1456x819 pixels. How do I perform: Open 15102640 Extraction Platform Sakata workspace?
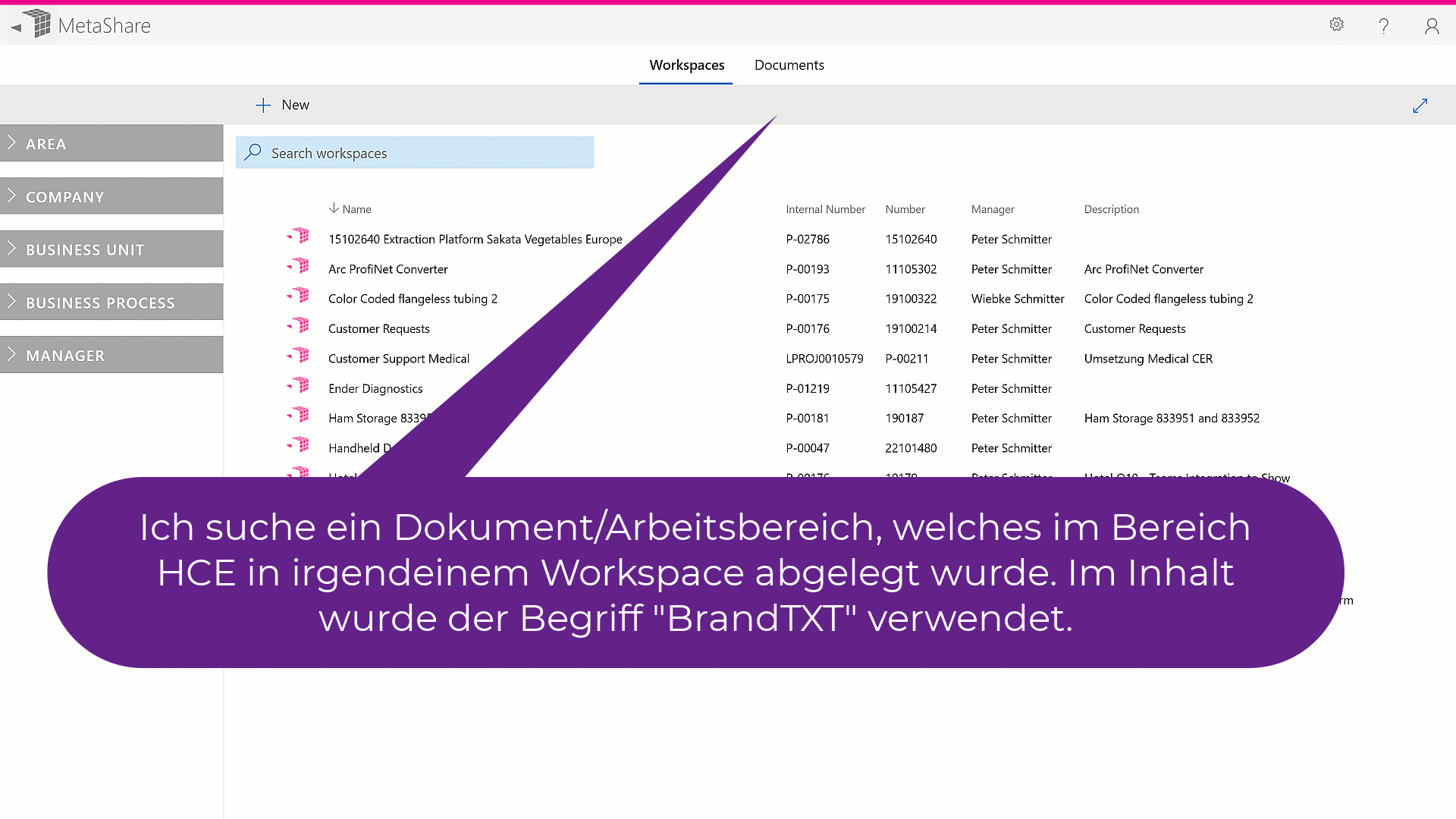pos(475,239)
